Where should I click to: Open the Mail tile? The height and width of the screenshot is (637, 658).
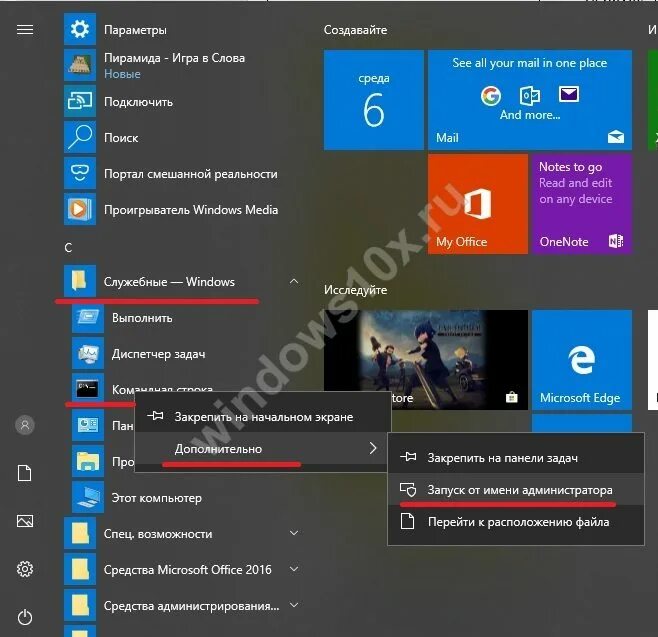pos(530,100)
